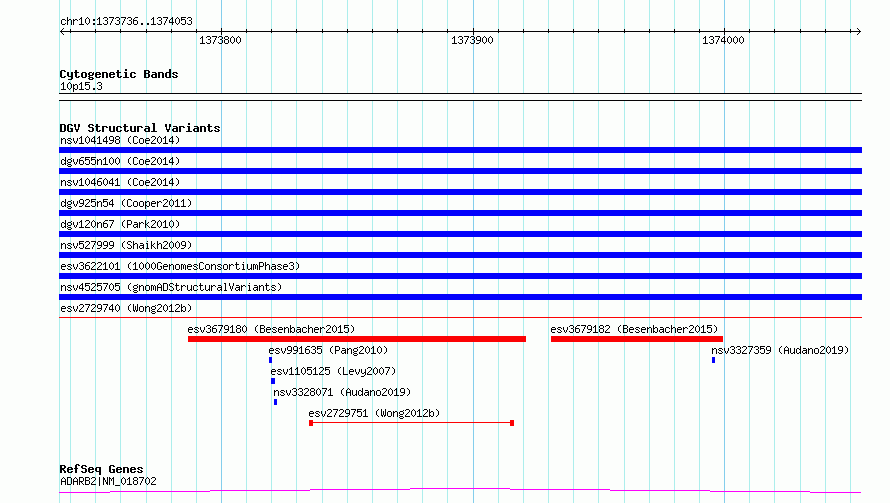Click the blue bar for dgv120n67
Image resolution: width=890 pixels, height=503 pixels.
[460, 234]
